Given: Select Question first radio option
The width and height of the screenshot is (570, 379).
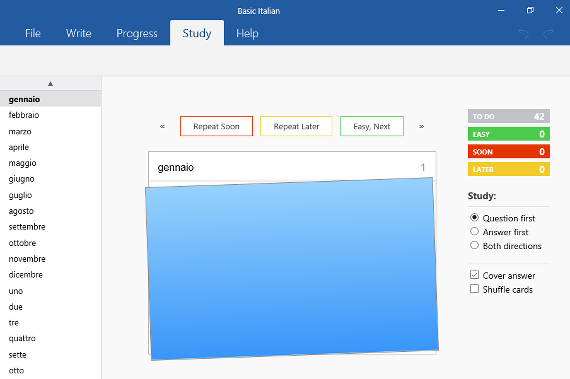Looking at the screenshot, I should pos(474,218).
